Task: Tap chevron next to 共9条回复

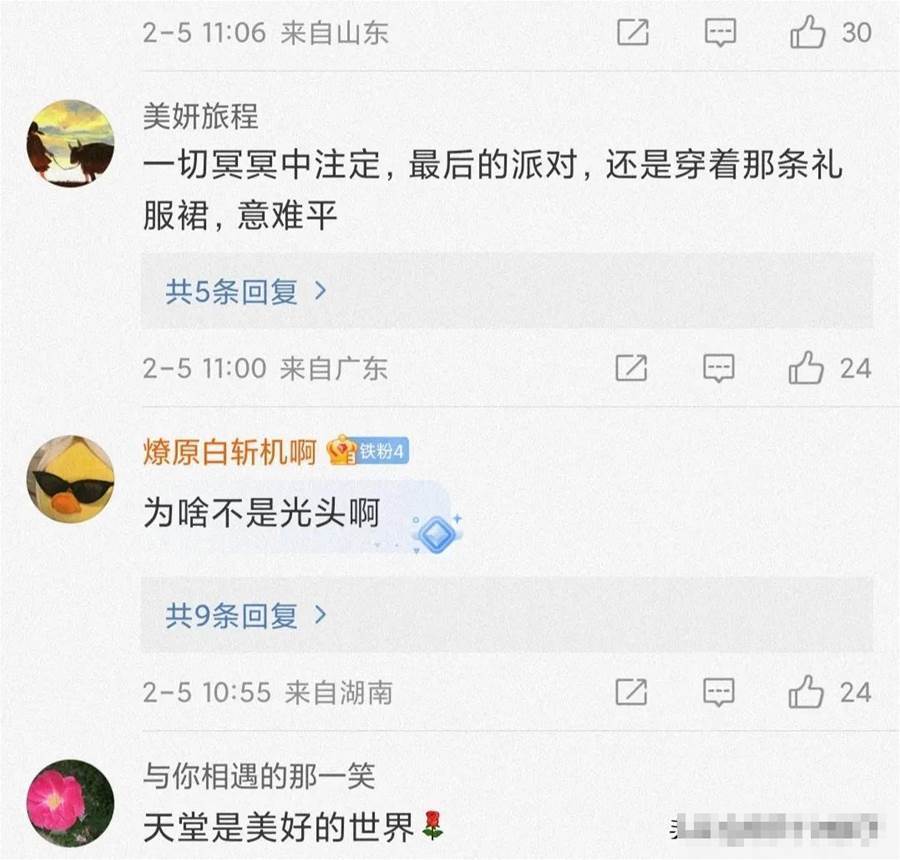Action: point(321,615)
